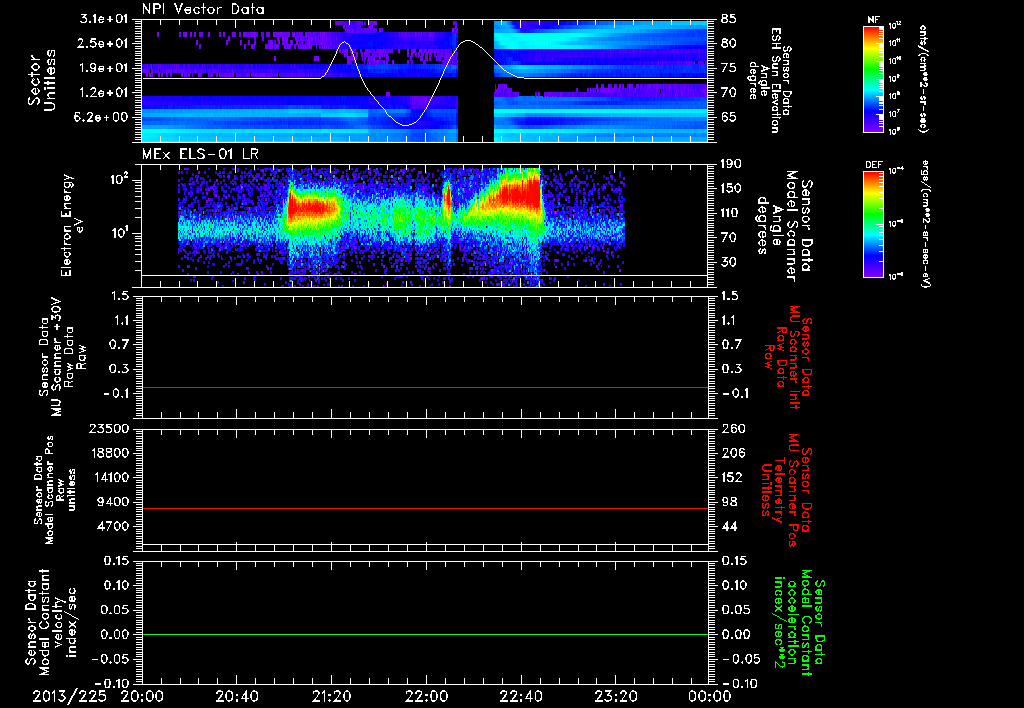Viewport: 1024px width, 708px height.
Task: Click the red "MU Scanner Pos Telemetry" axis title
Action: [x=786, y=490]
